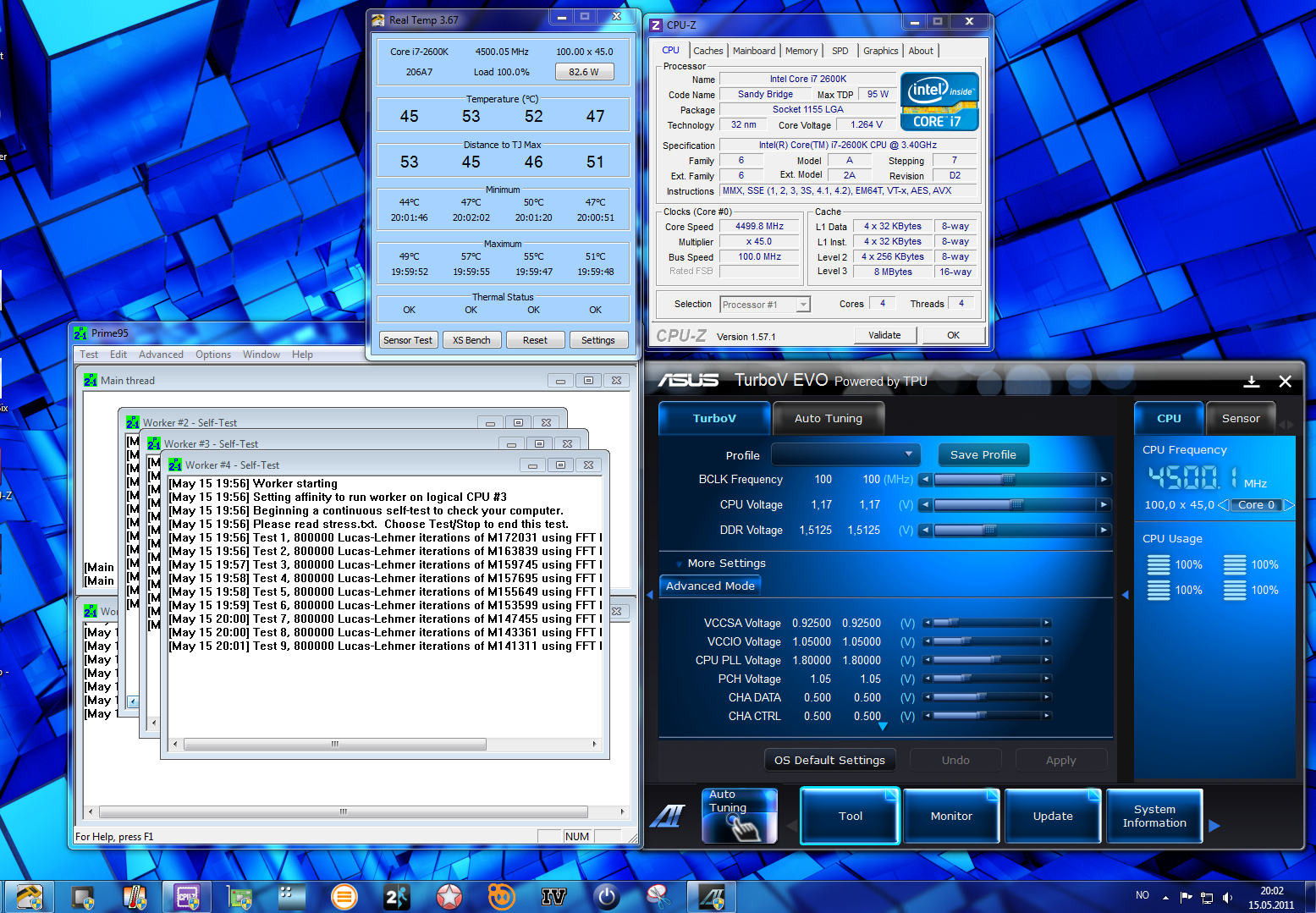Click the DDR Voltage slider

[x=1014, y=531]
